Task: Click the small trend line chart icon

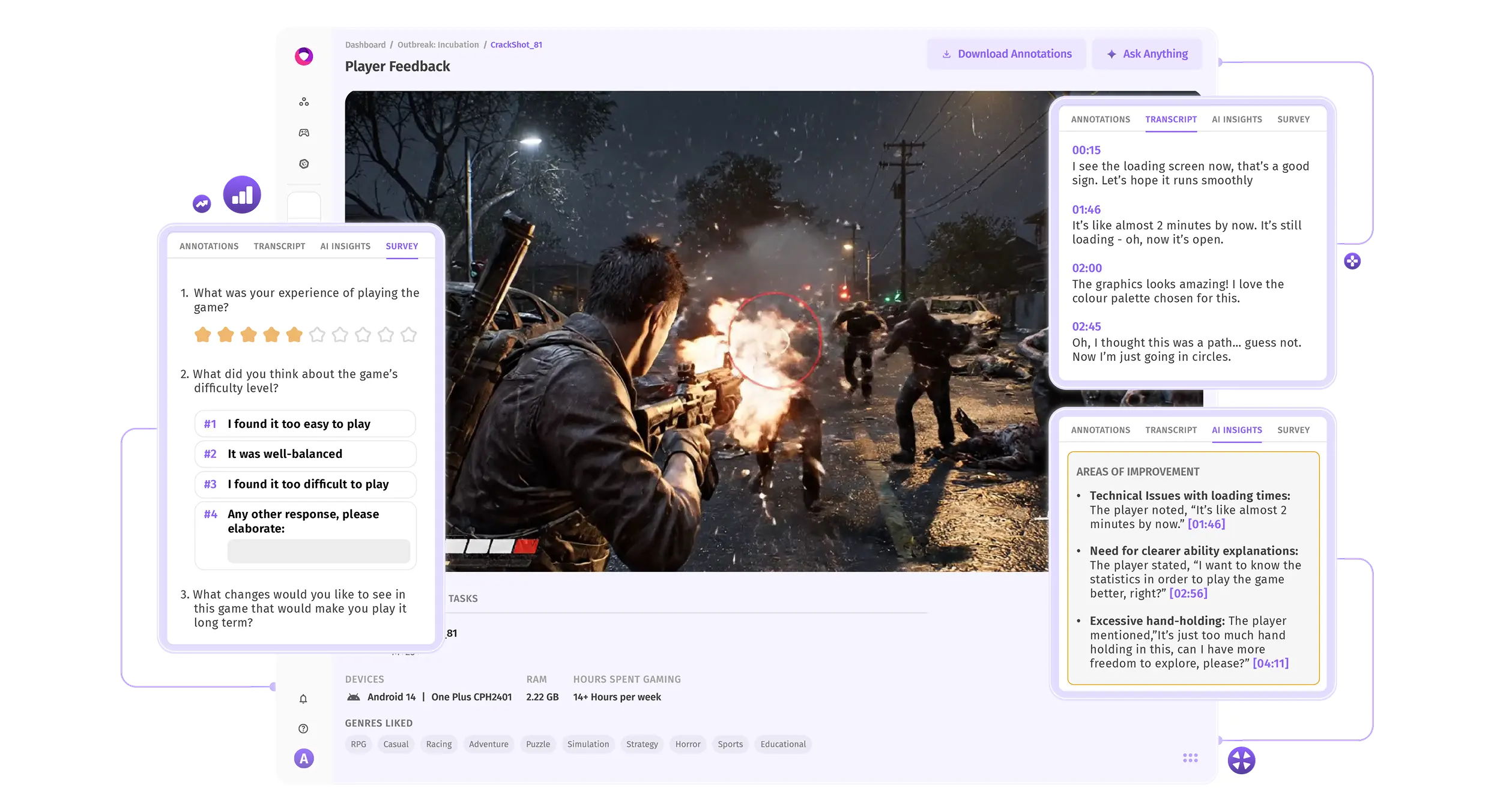Action: tap(202, 204)
